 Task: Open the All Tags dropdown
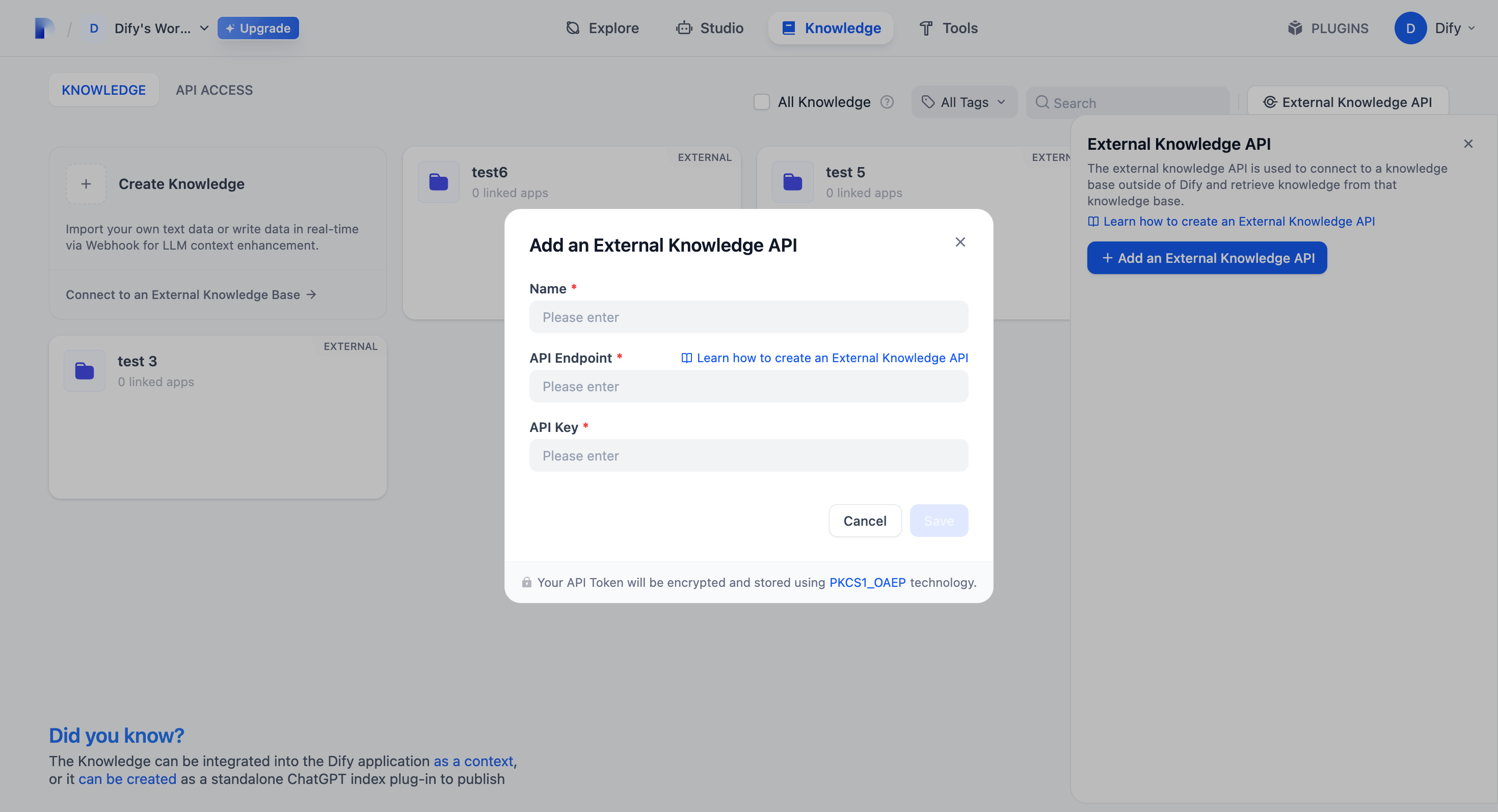coord(964,102)
